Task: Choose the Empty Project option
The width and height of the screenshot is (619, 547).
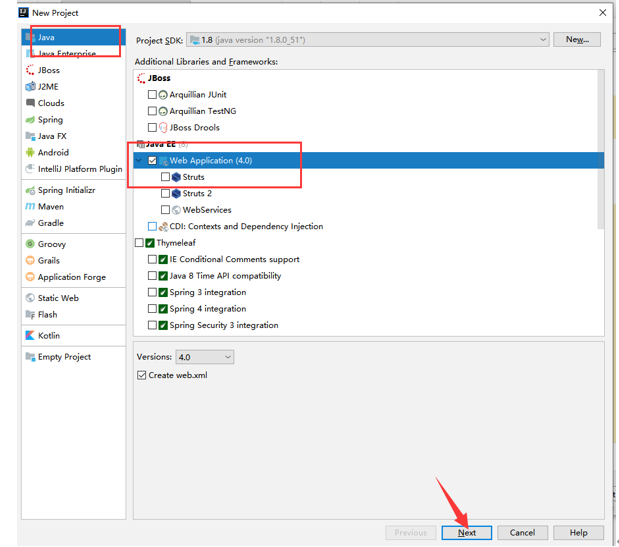Action: point(73,357)
